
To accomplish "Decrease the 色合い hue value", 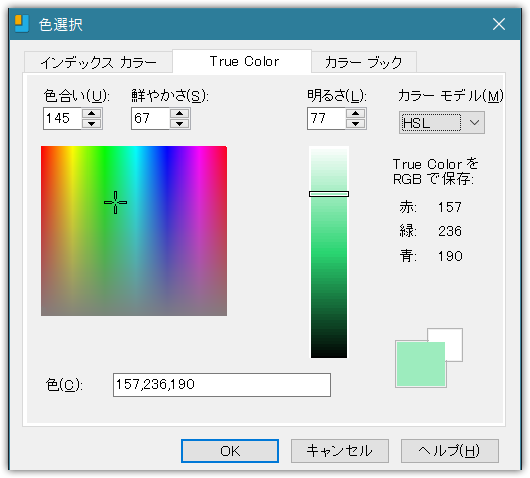I will (x=92, y=123).
